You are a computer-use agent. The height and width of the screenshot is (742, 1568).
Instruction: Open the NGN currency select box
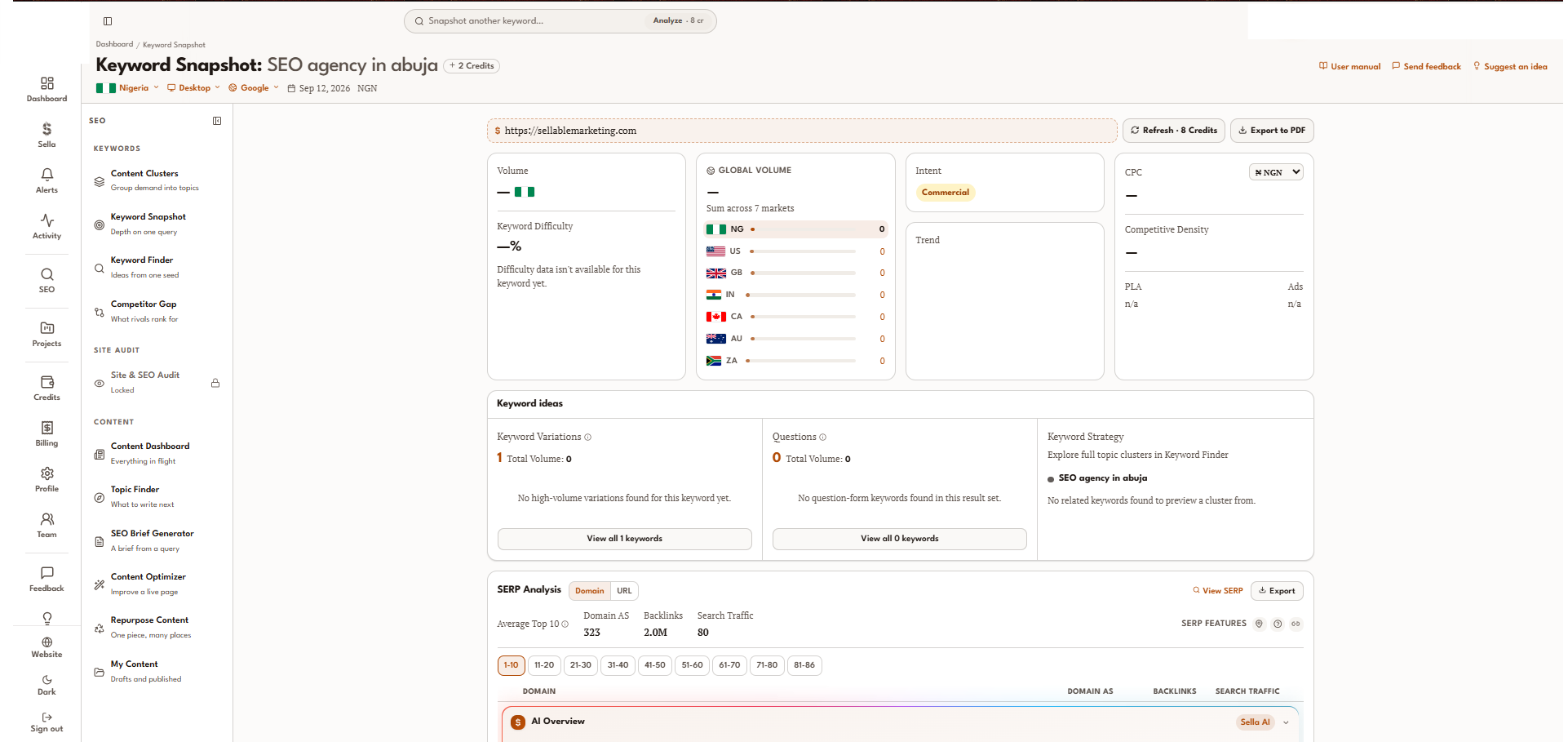pos(1276,172)
